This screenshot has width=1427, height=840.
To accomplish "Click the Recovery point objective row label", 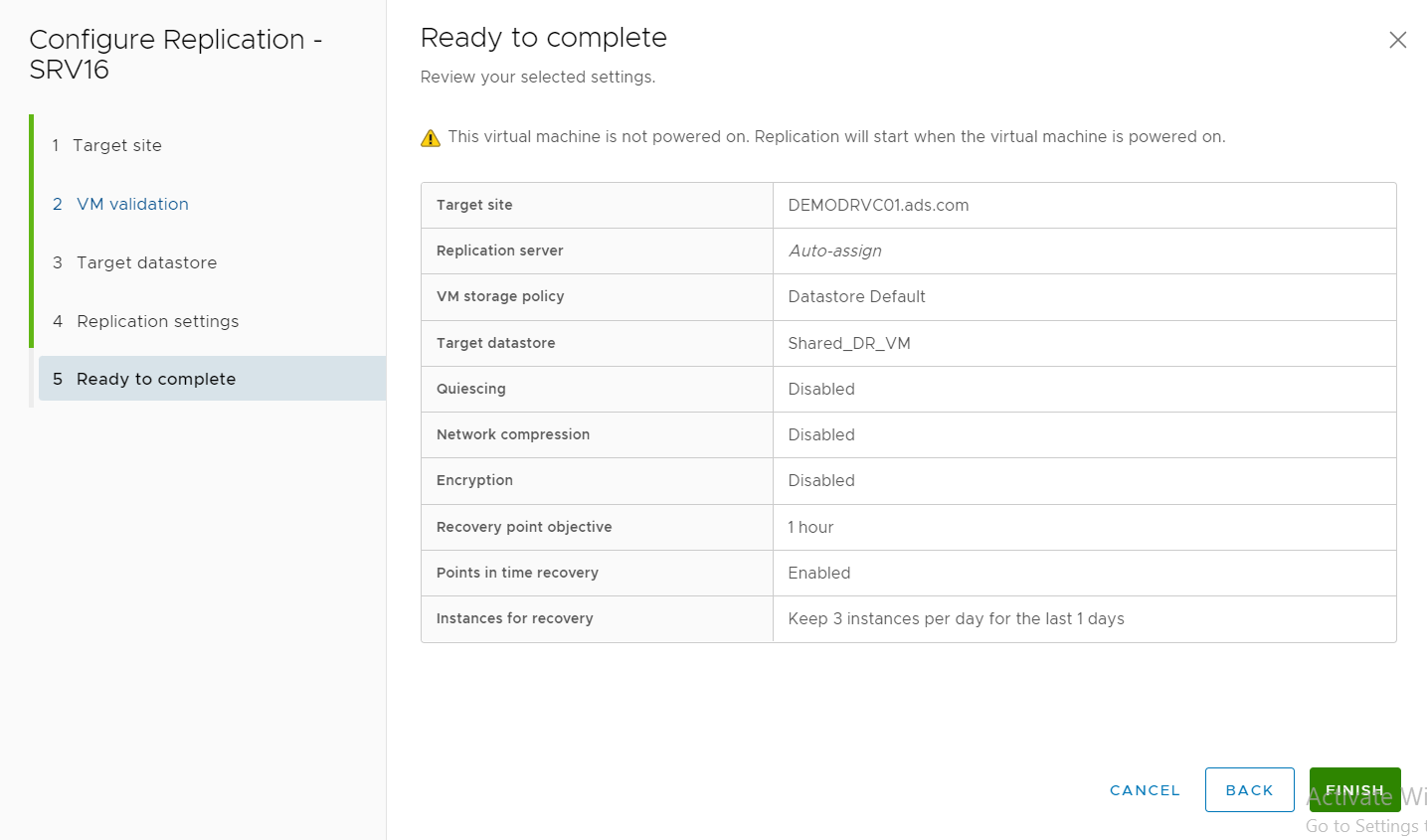I will (524, 527).
